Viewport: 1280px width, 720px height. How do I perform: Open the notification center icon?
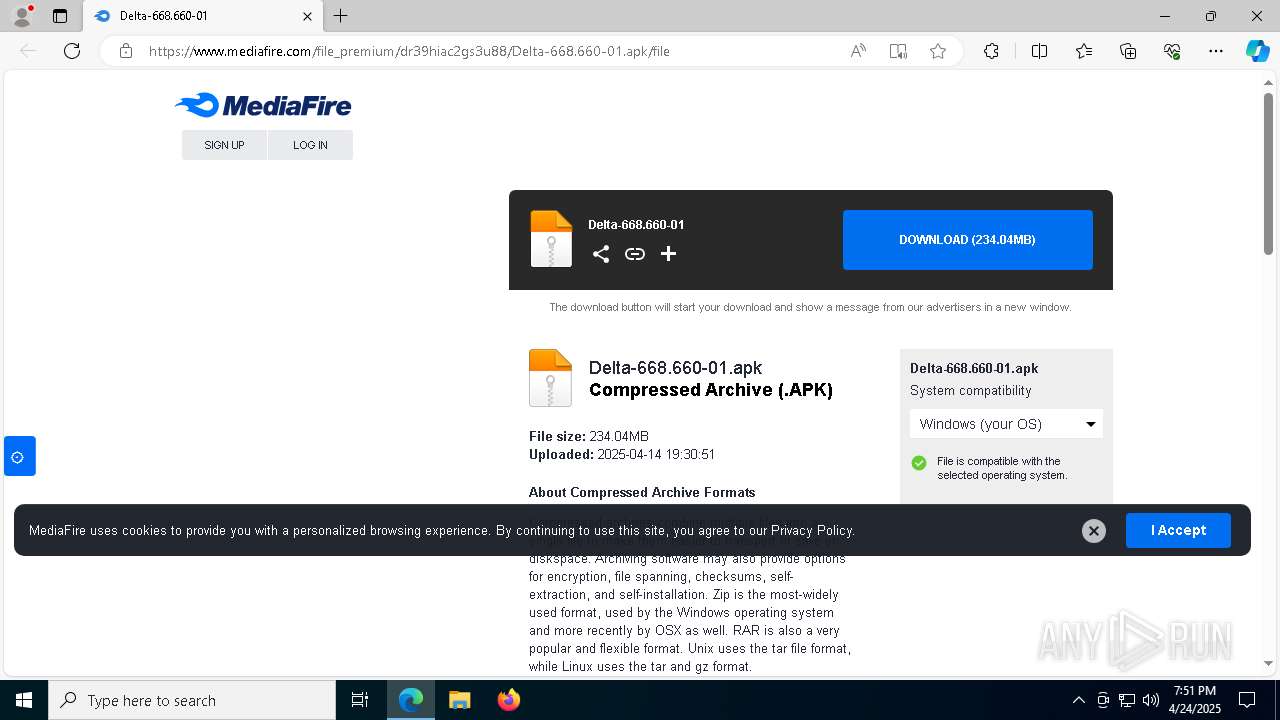click(x=1247, y=700)
